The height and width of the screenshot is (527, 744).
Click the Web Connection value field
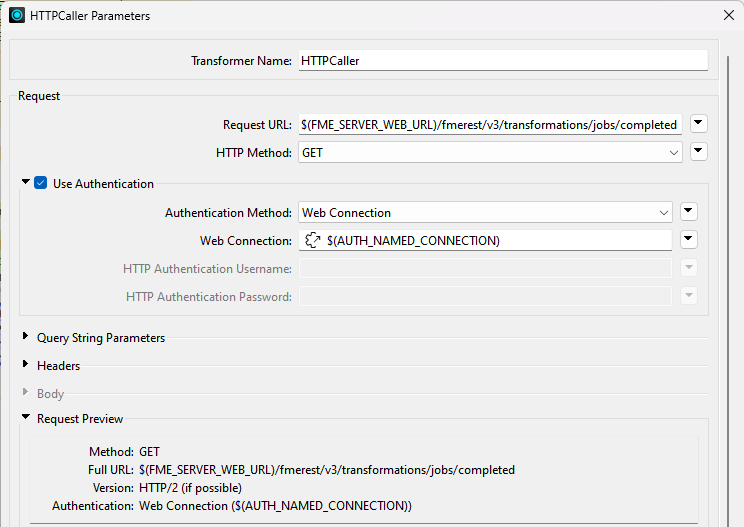pos(485,240)
